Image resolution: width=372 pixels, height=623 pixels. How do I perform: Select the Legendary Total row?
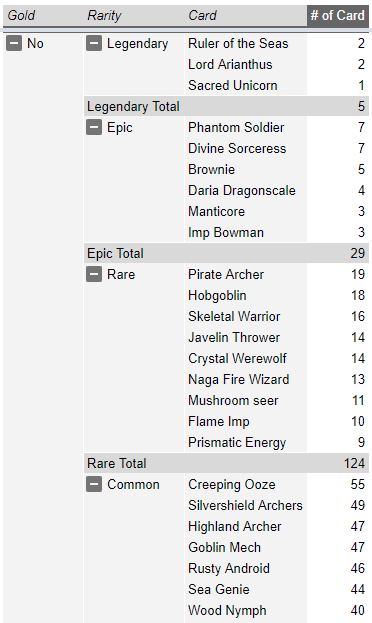(x=226, y=106)
